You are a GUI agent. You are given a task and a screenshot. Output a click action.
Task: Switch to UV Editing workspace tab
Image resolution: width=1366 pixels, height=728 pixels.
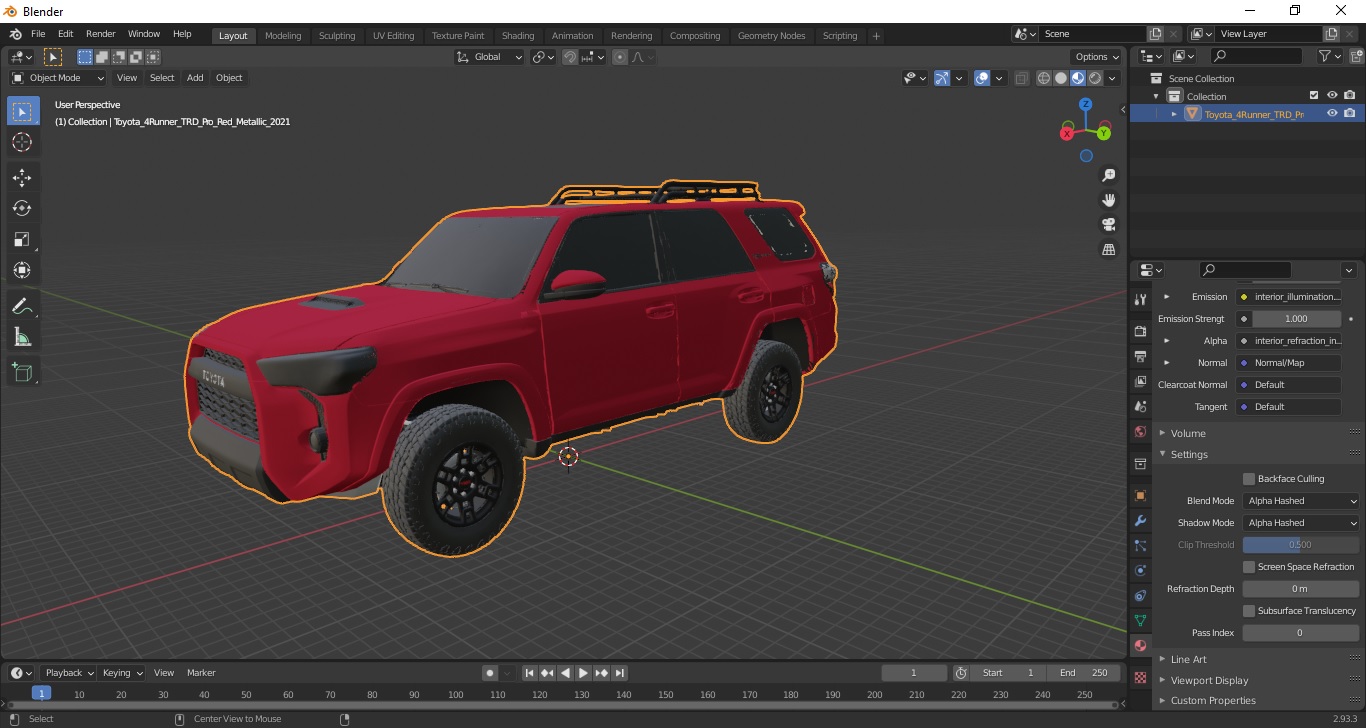coord(393,36)
